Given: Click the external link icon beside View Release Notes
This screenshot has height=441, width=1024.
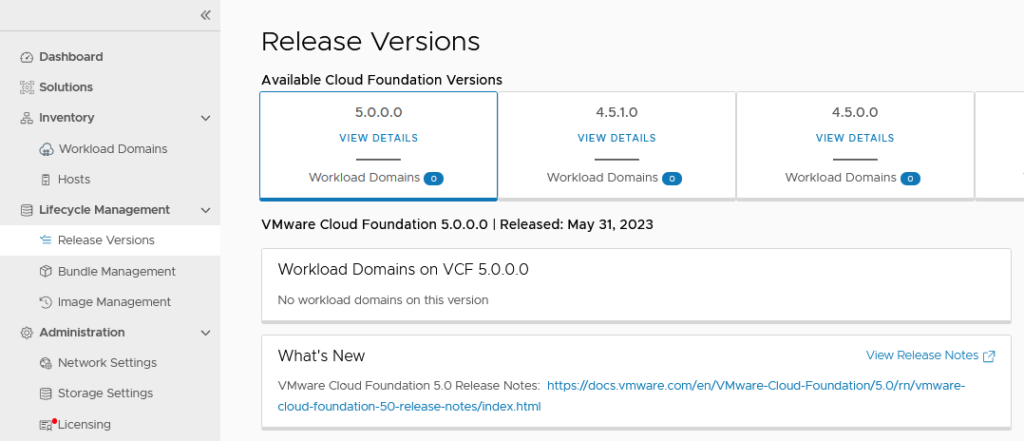Looking at the screenshot, I should [x=989, y=356].
